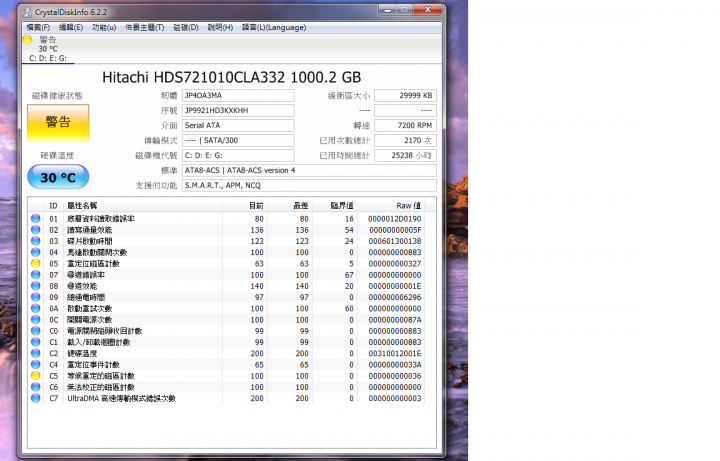Viewport: 720px width, 461px height.
Task: Open the 語言(L)(Language) menu
Action: (274, 28)
